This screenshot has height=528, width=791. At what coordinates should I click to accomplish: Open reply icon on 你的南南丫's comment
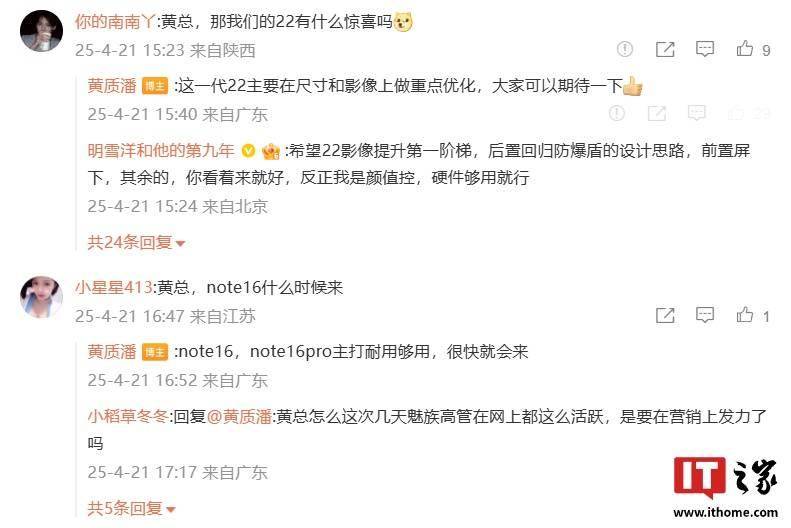(705, 49)
